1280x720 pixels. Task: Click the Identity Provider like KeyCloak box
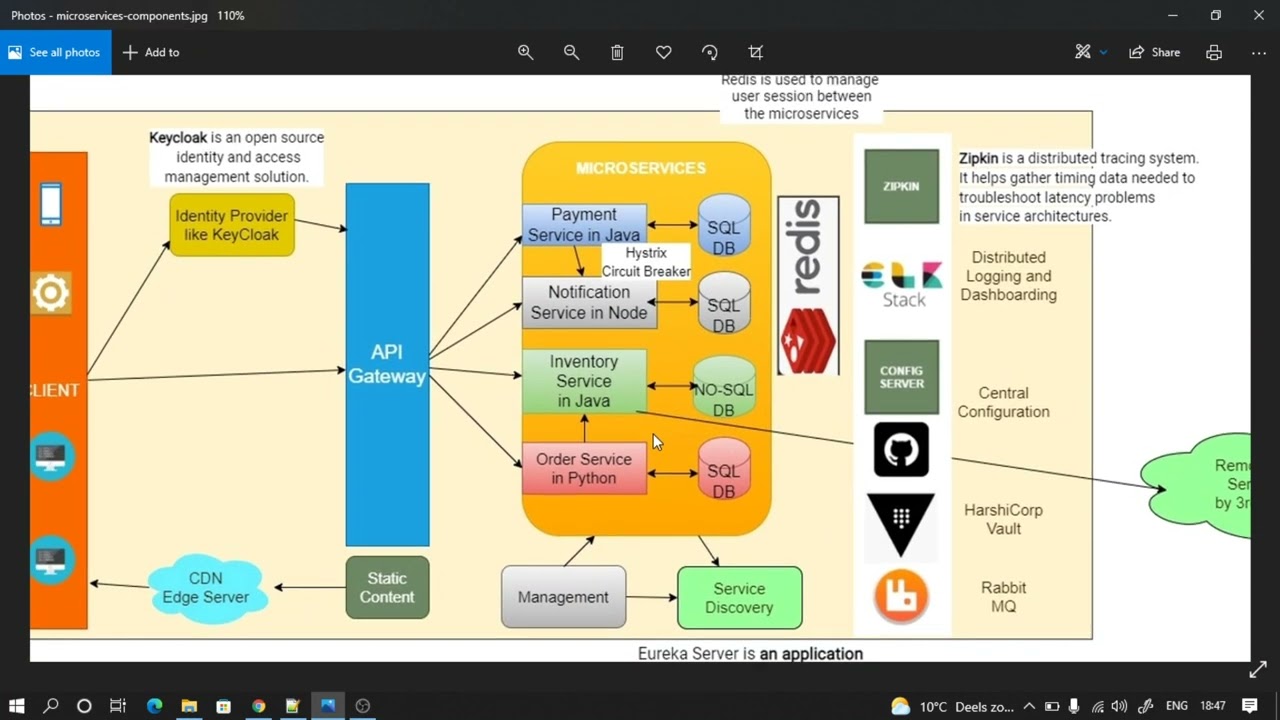point(232,225)
